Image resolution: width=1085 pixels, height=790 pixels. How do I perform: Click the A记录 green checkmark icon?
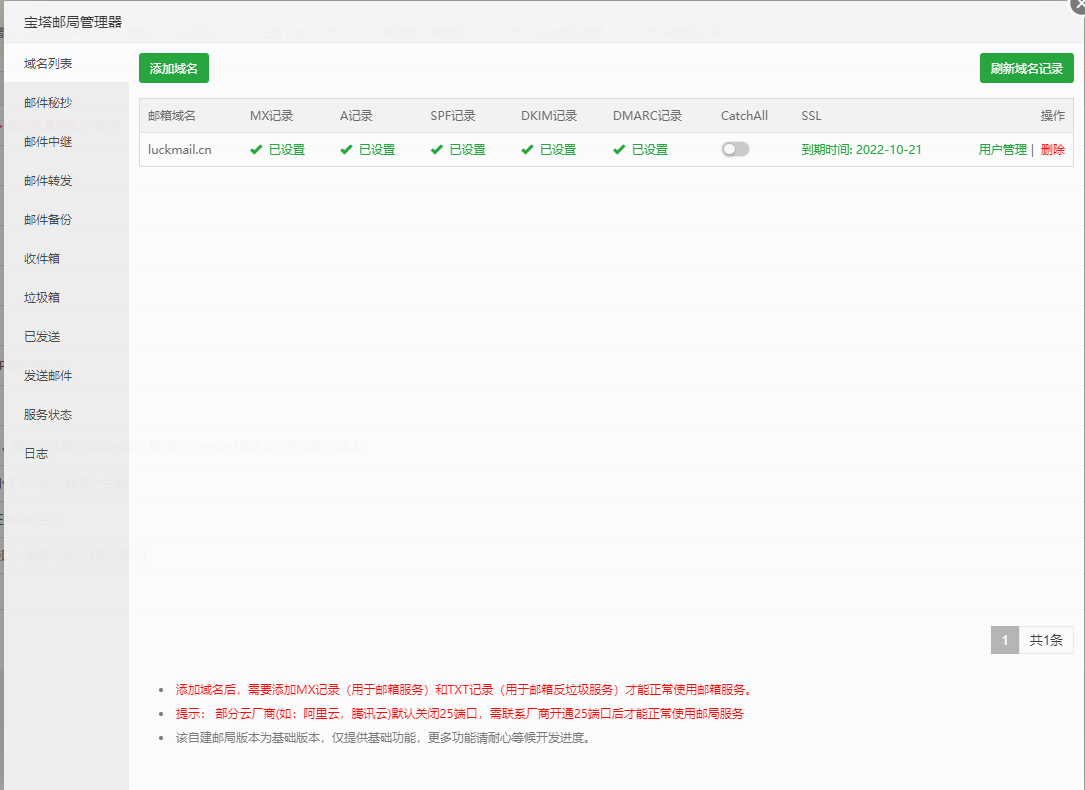click(x=346, y=149)
